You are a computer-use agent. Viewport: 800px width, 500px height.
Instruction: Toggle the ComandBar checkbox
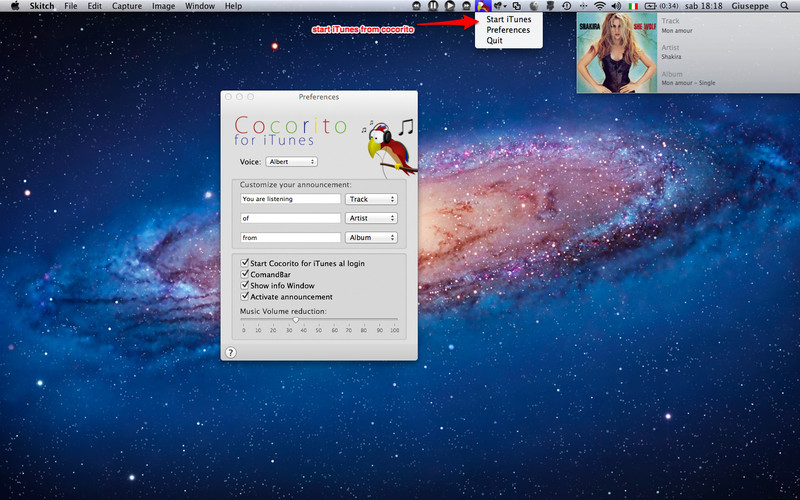pyautogui.click(x=245, y=274)
